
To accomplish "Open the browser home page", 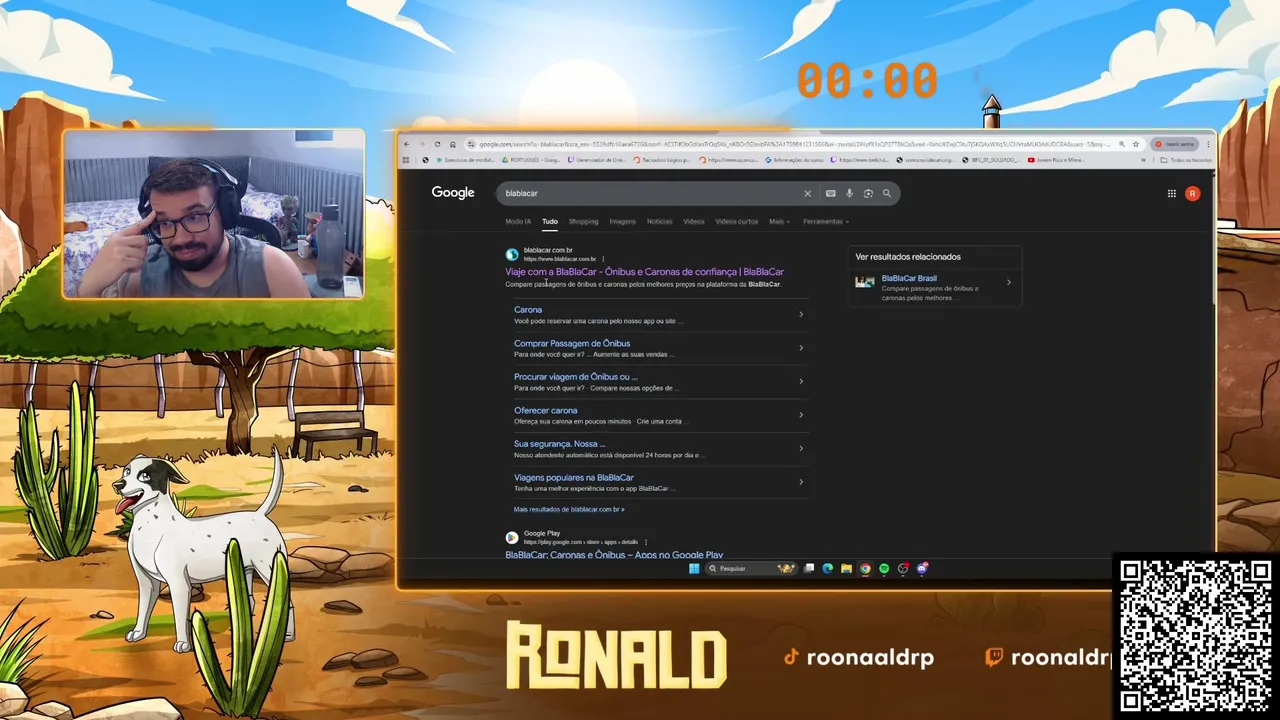I will pyautogui.click(x=453, y=144).
